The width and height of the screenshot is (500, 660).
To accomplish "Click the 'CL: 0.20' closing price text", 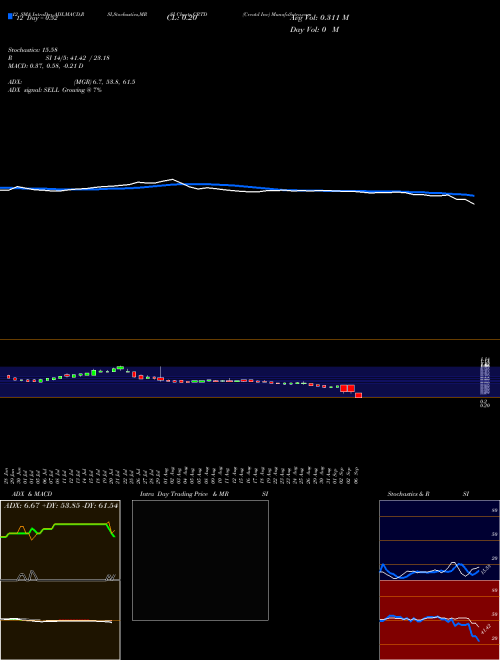I will pyautogui.click(x=181, y=18).
